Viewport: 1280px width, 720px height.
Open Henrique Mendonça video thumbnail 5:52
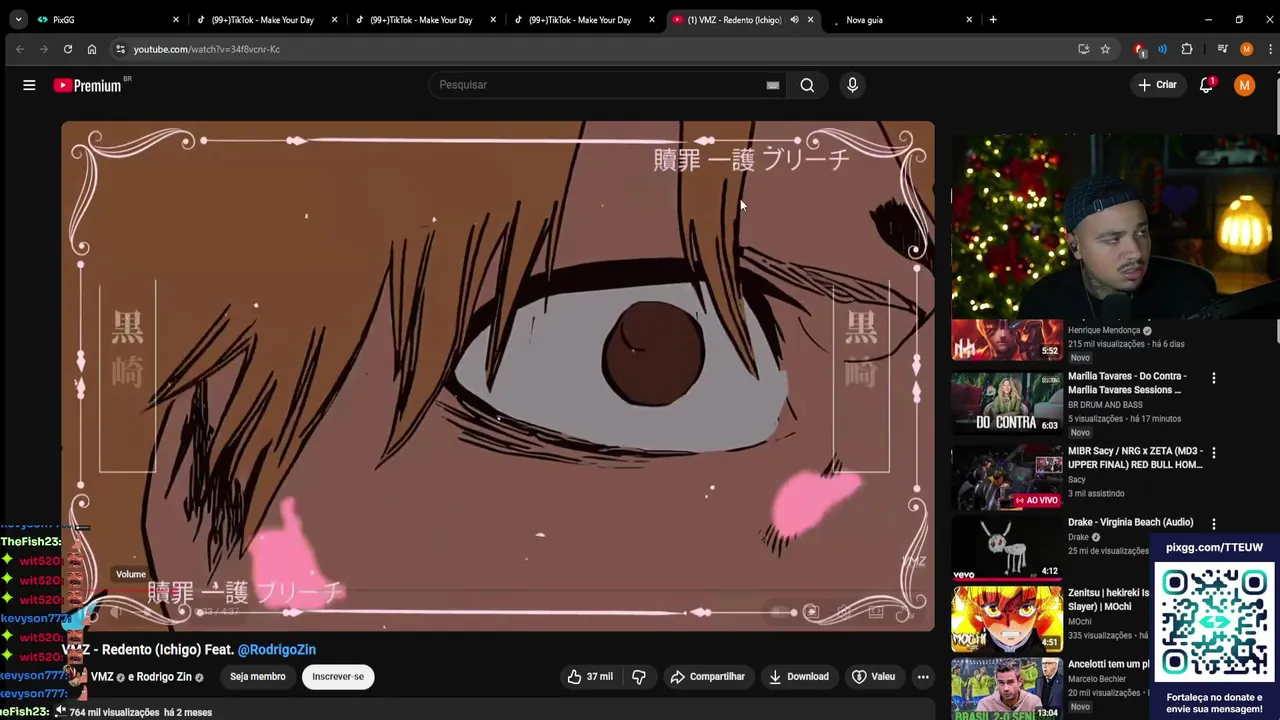(1007, 340)
